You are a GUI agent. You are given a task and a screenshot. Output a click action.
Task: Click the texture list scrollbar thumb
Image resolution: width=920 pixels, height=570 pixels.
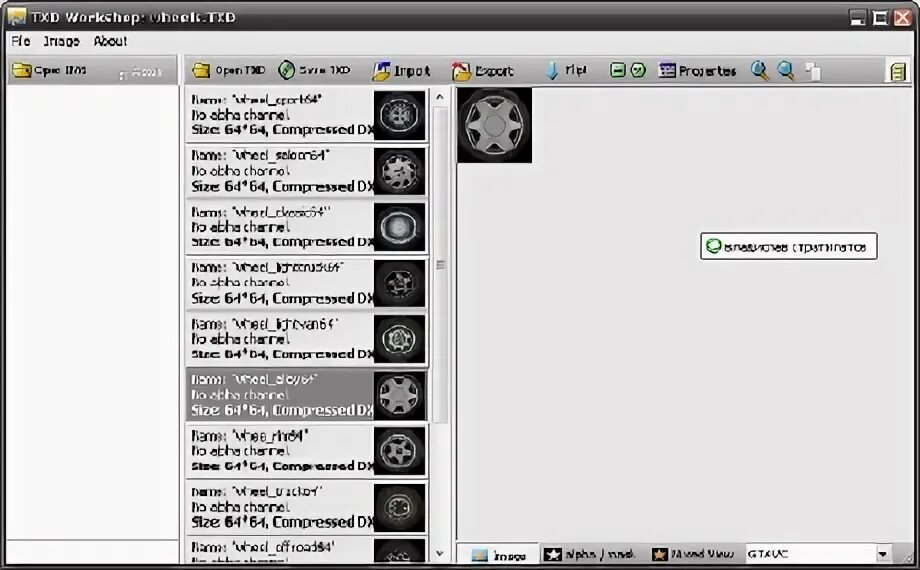440,265
